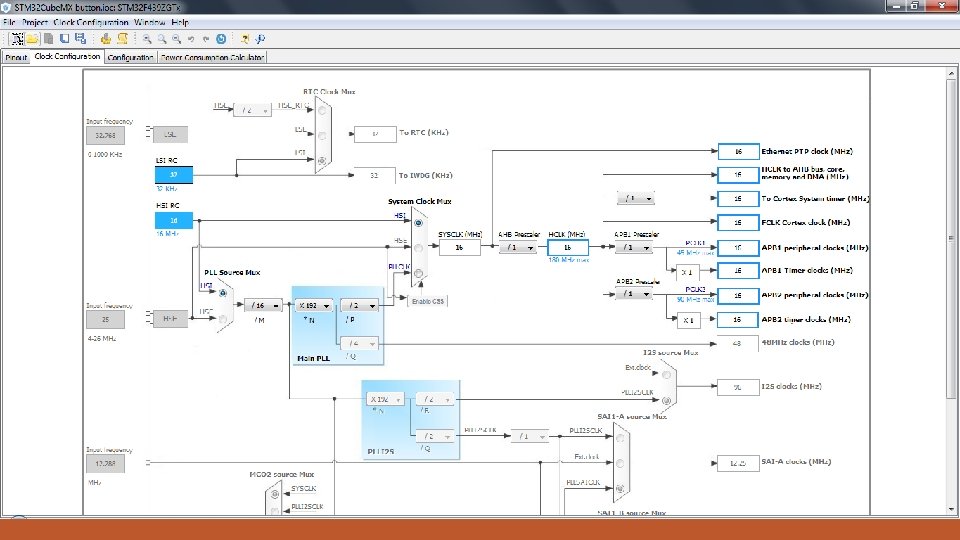The width and height of the screenshot is (960, 540).
Task: Click the Generate Report toolbar icon
Action: tap(122, 39)
